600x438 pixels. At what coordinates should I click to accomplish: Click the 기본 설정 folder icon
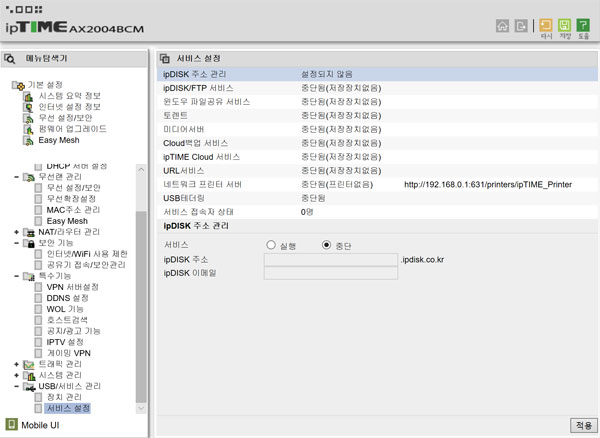click(x=18, y=85)
